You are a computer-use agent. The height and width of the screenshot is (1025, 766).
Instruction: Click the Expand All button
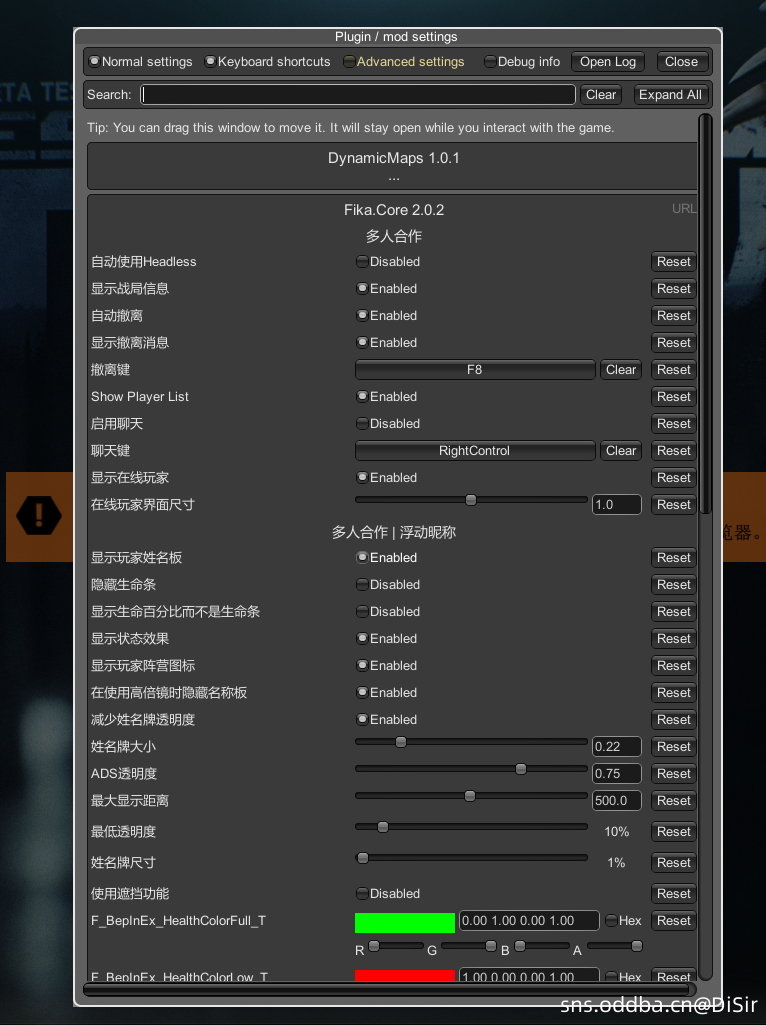pyautogui.click(x=670, y=95)
